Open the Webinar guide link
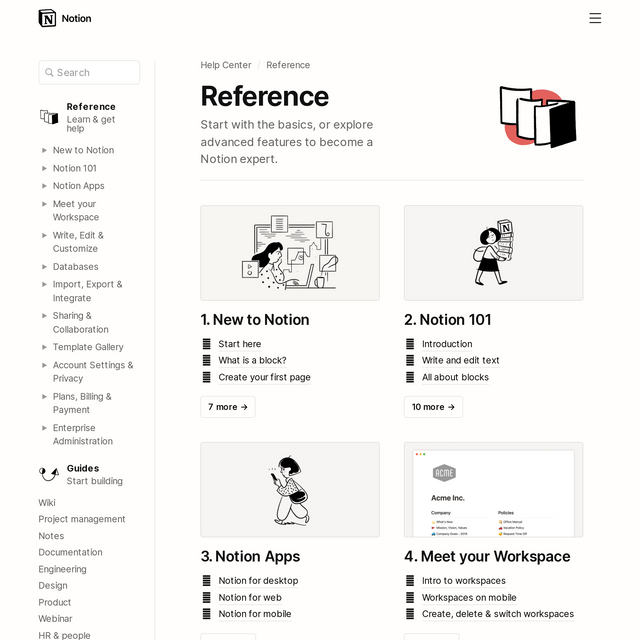 (x=55, y=619)
